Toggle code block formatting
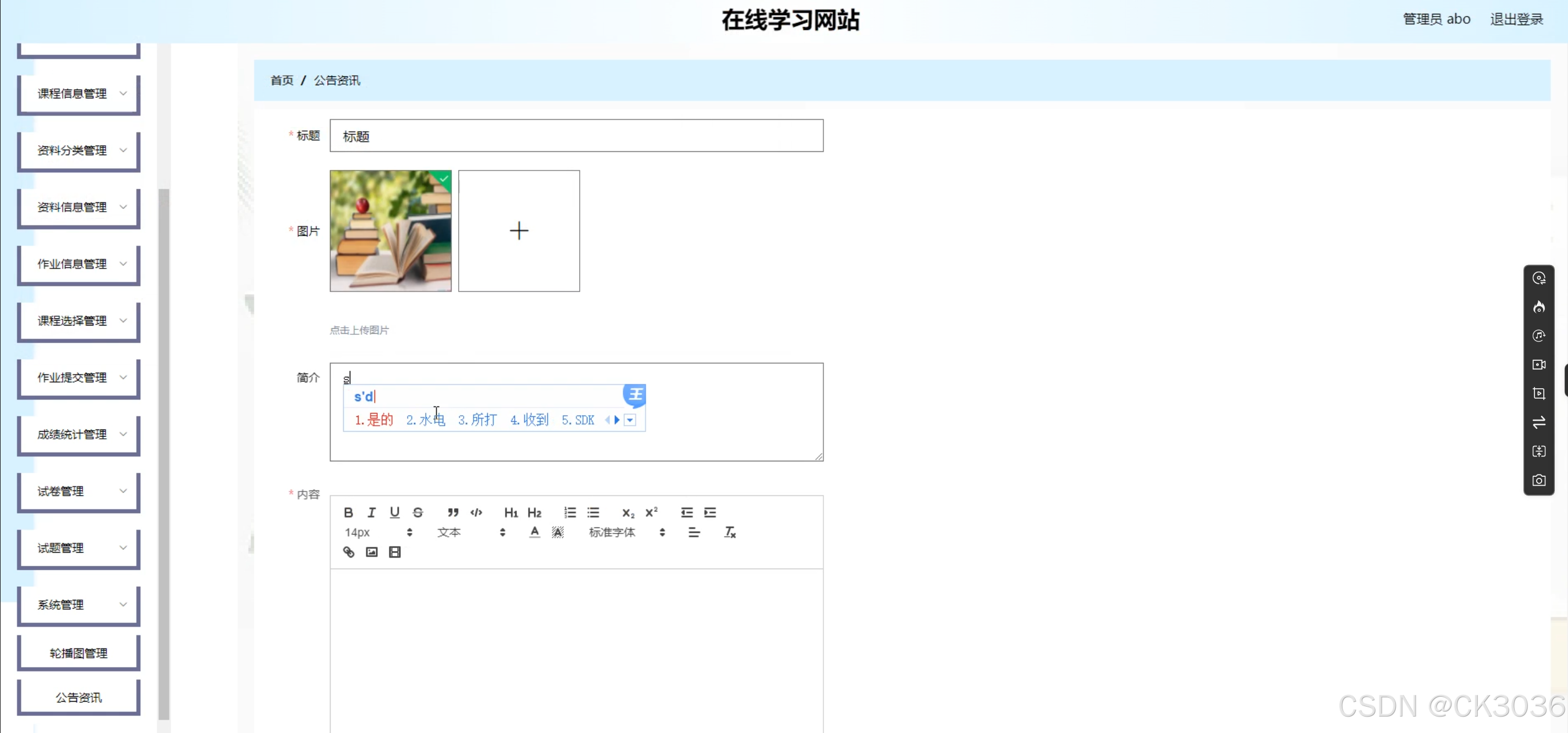 tap(476, 512)
